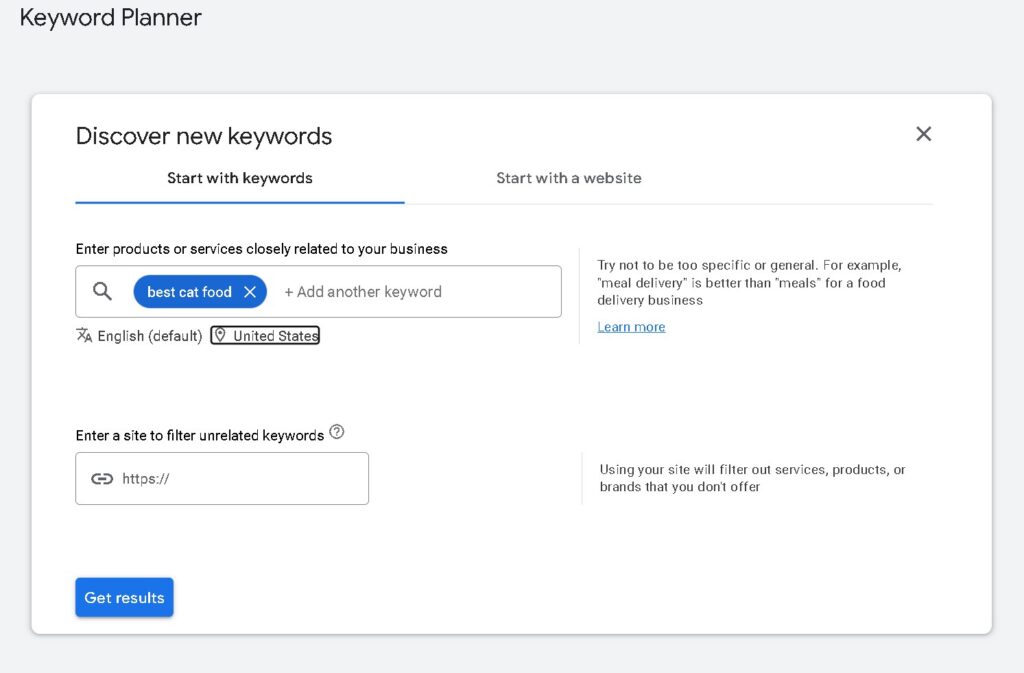
Task: Focus the Add another keyword field
Action: pyautogui.click(x=363, y=292)
